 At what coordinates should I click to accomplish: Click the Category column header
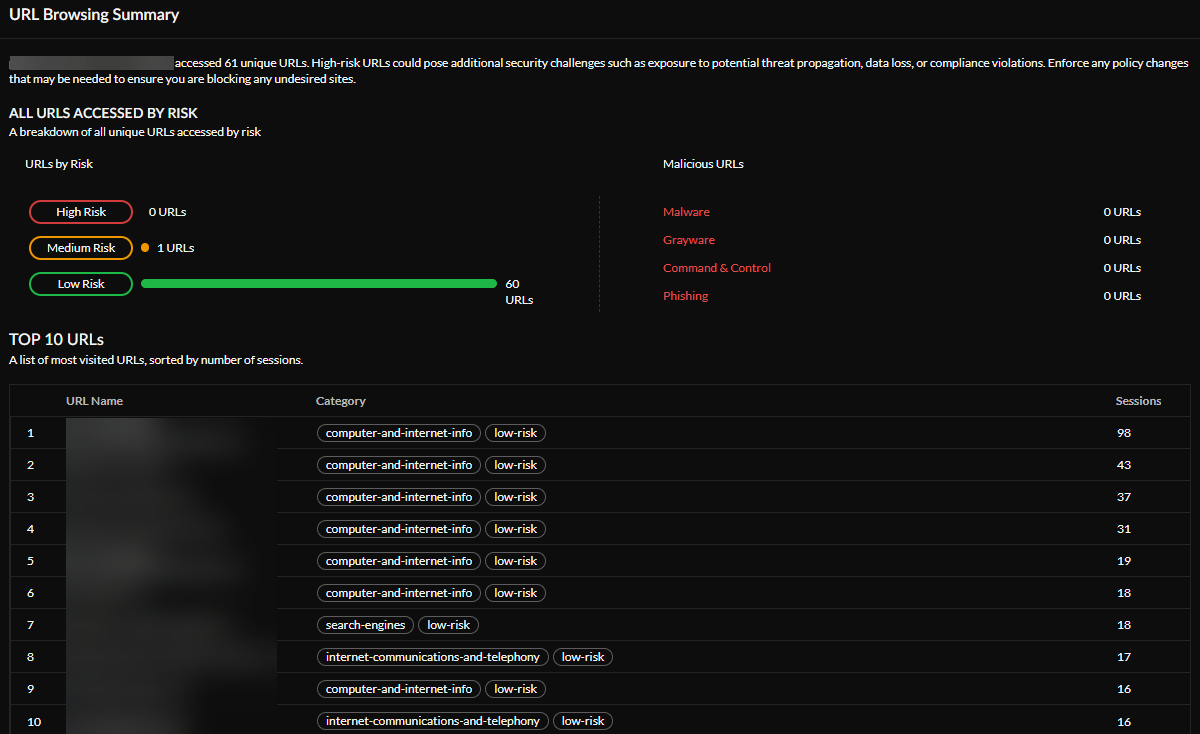pos(341,401)
